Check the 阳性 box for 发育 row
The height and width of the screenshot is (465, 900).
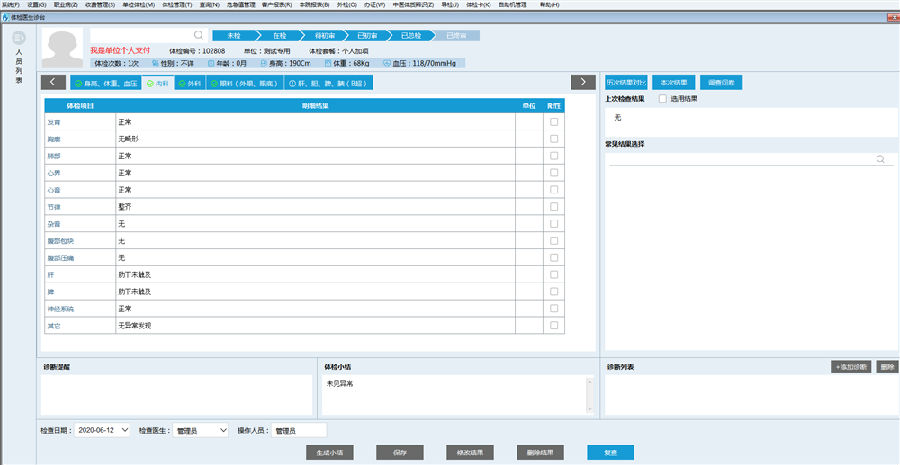[x=554, y=122]
